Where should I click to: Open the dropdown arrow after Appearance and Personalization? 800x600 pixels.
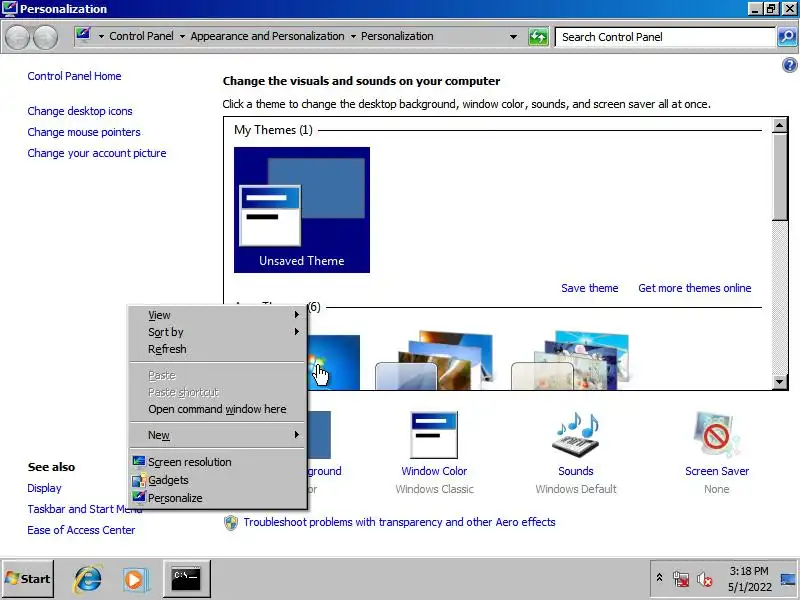[353, 37]
